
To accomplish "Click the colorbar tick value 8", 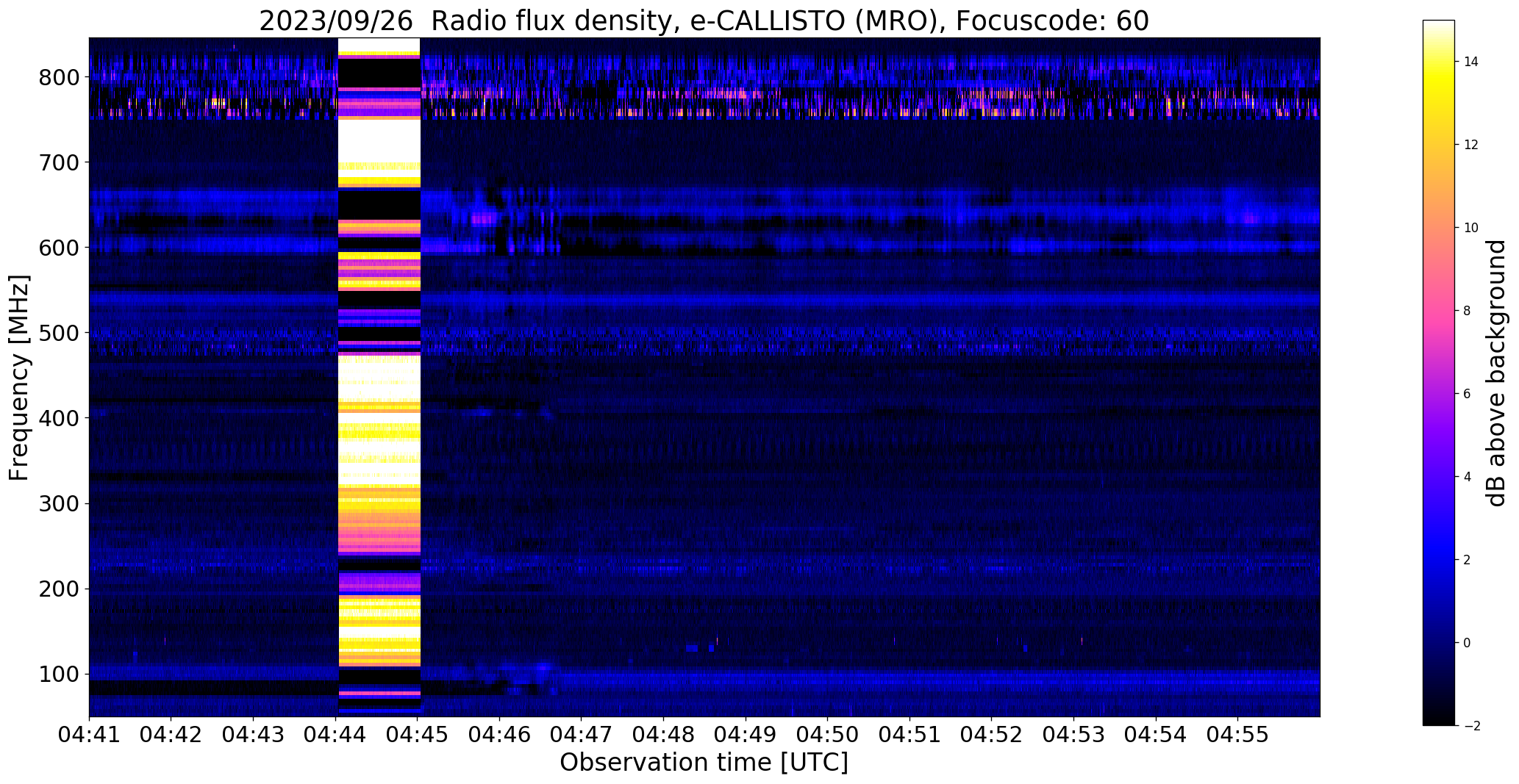I will (x=1468, y=311).
